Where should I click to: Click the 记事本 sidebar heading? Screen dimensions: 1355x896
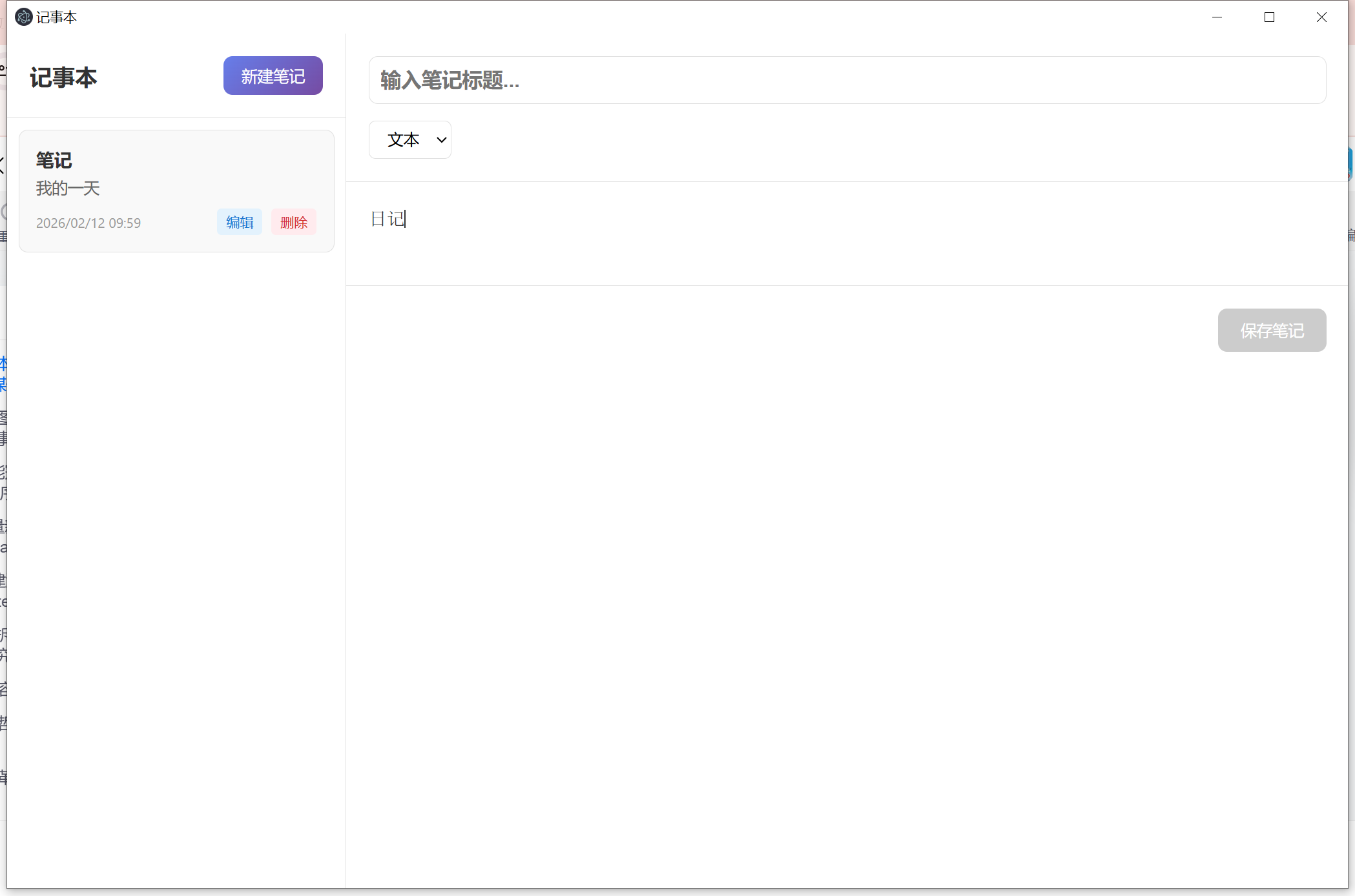63,77
